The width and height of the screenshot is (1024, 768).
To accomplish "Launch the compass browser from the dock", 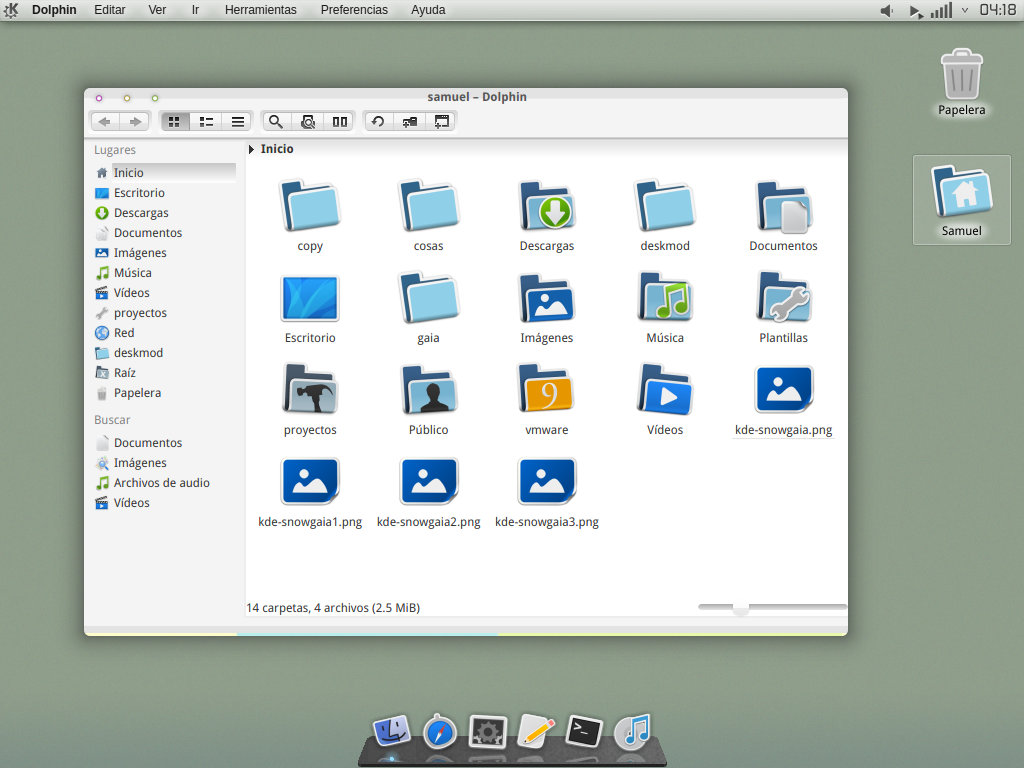I will pos(439,732).
